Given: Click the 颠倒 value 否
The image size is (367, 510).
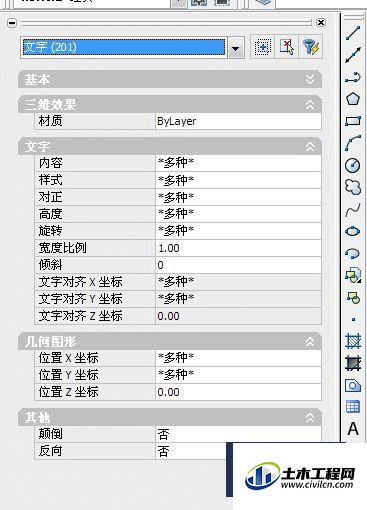Looking at the screenshot, I should coord(238,434).
